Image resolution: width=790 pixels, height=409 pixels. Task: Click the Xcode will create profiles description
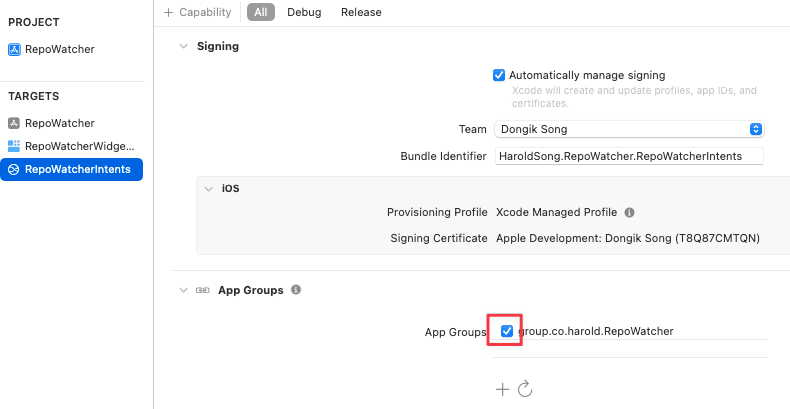(x=634, y=97)
